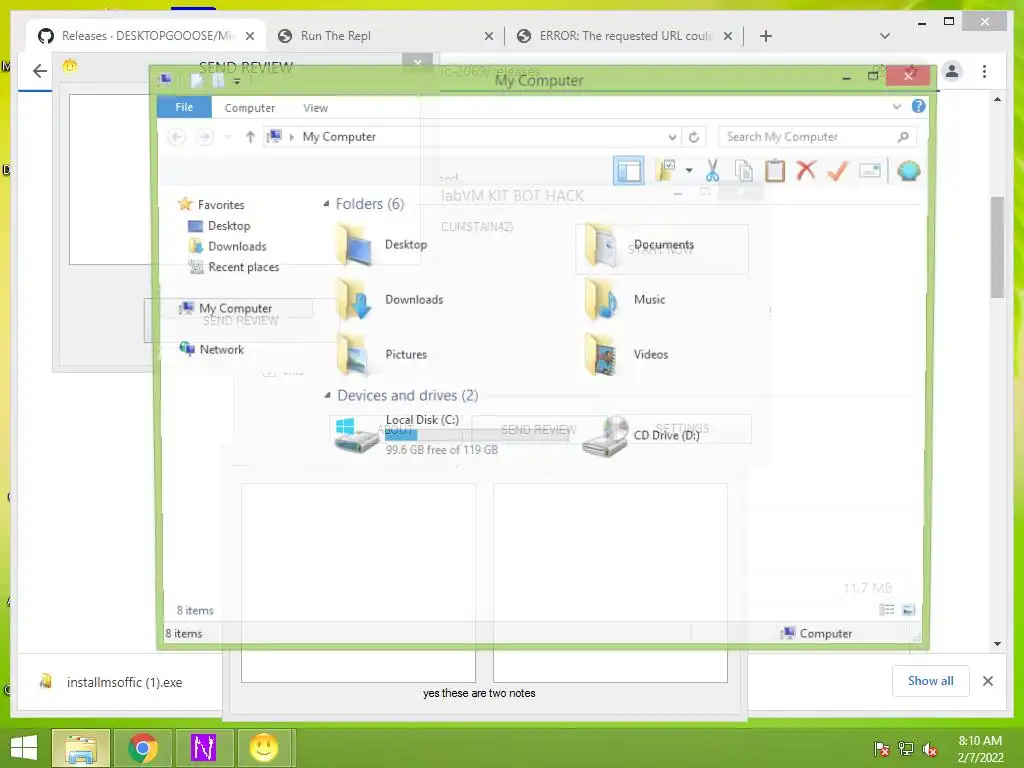The width and height of the screenshot is (1024, 768).
Task: Expand the ribbon with the chevron
Action: coord(897,106)
